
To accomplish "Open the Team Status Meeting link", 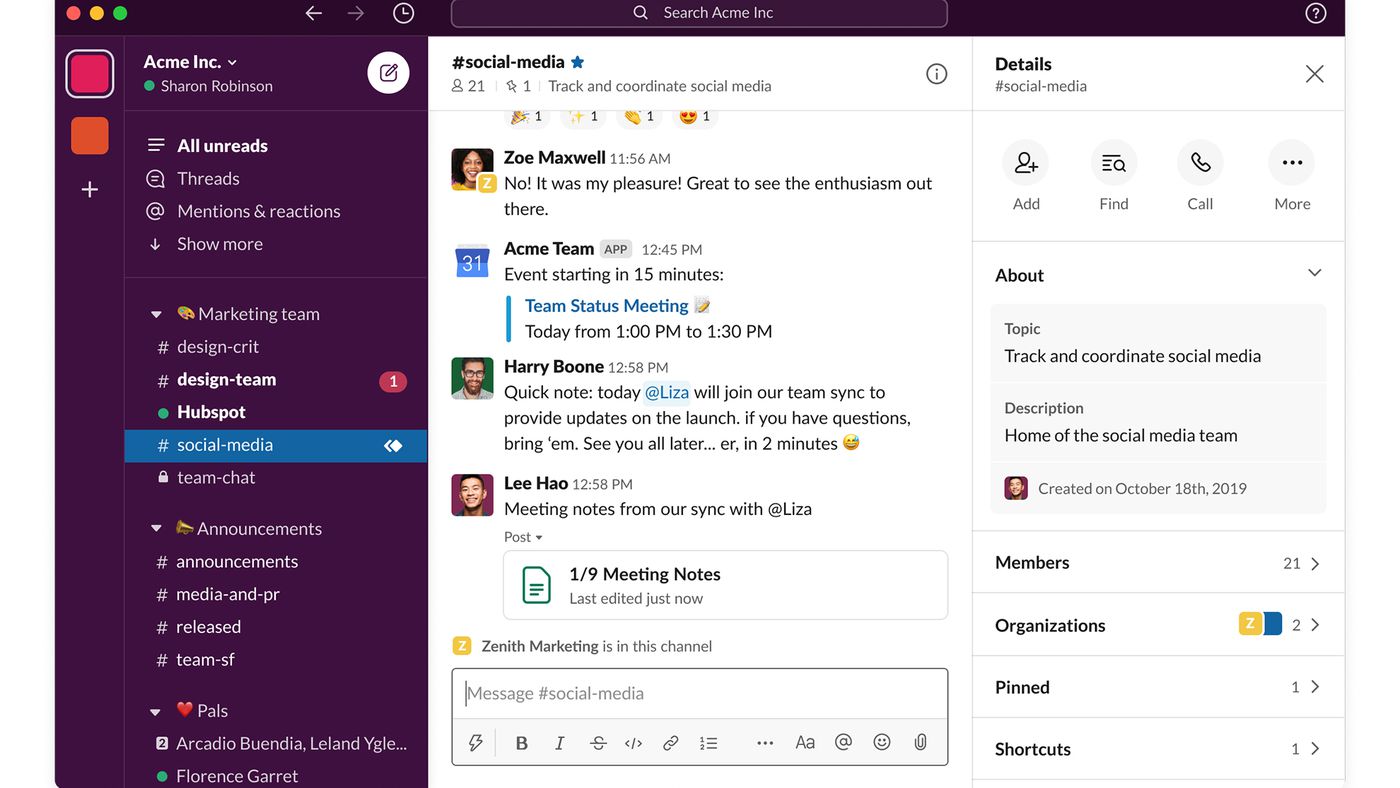I will click(x=605, y=305).
